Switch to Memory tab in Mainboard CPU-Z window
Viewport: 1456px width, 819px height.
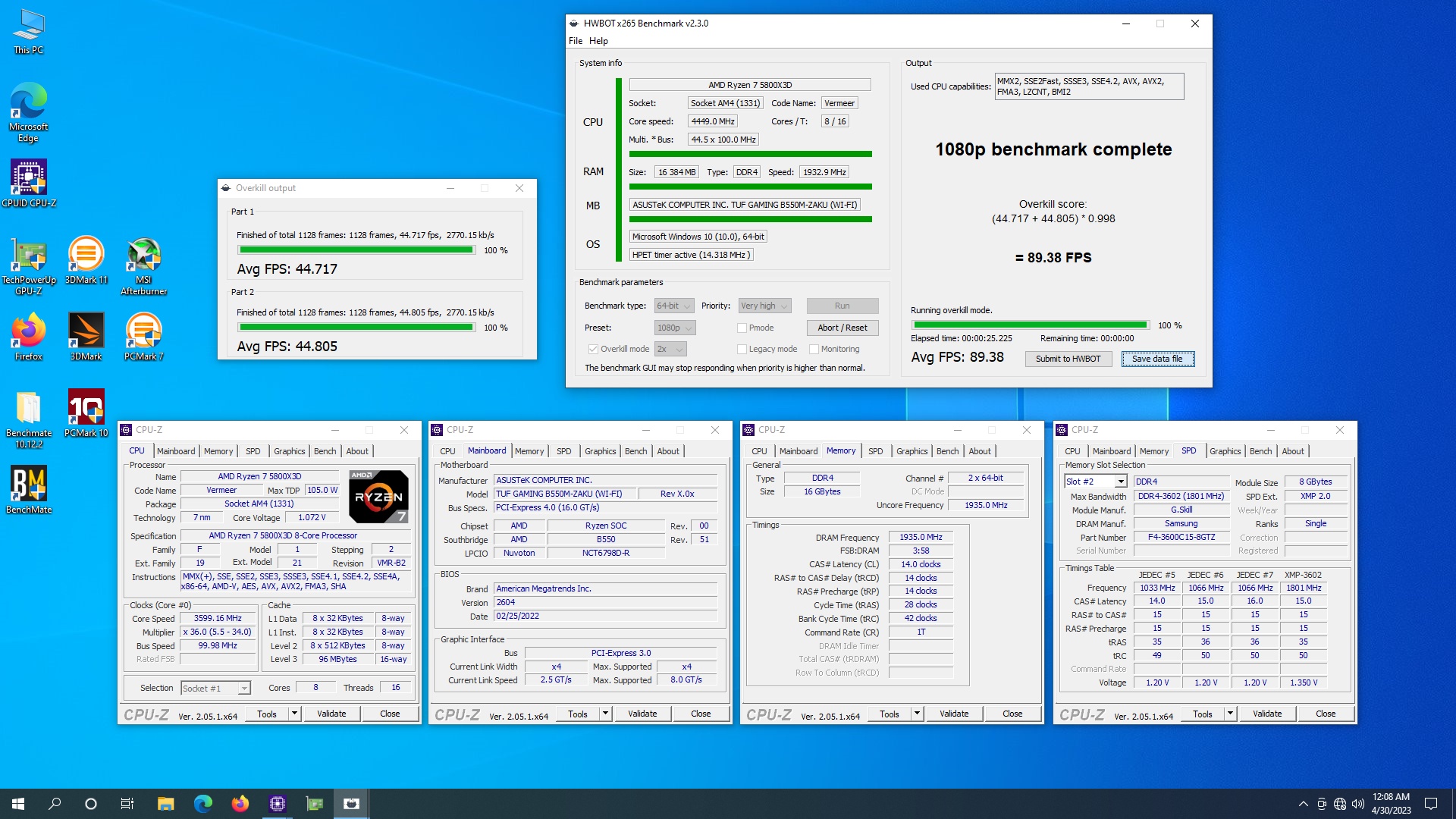click(x=529, y=451)
